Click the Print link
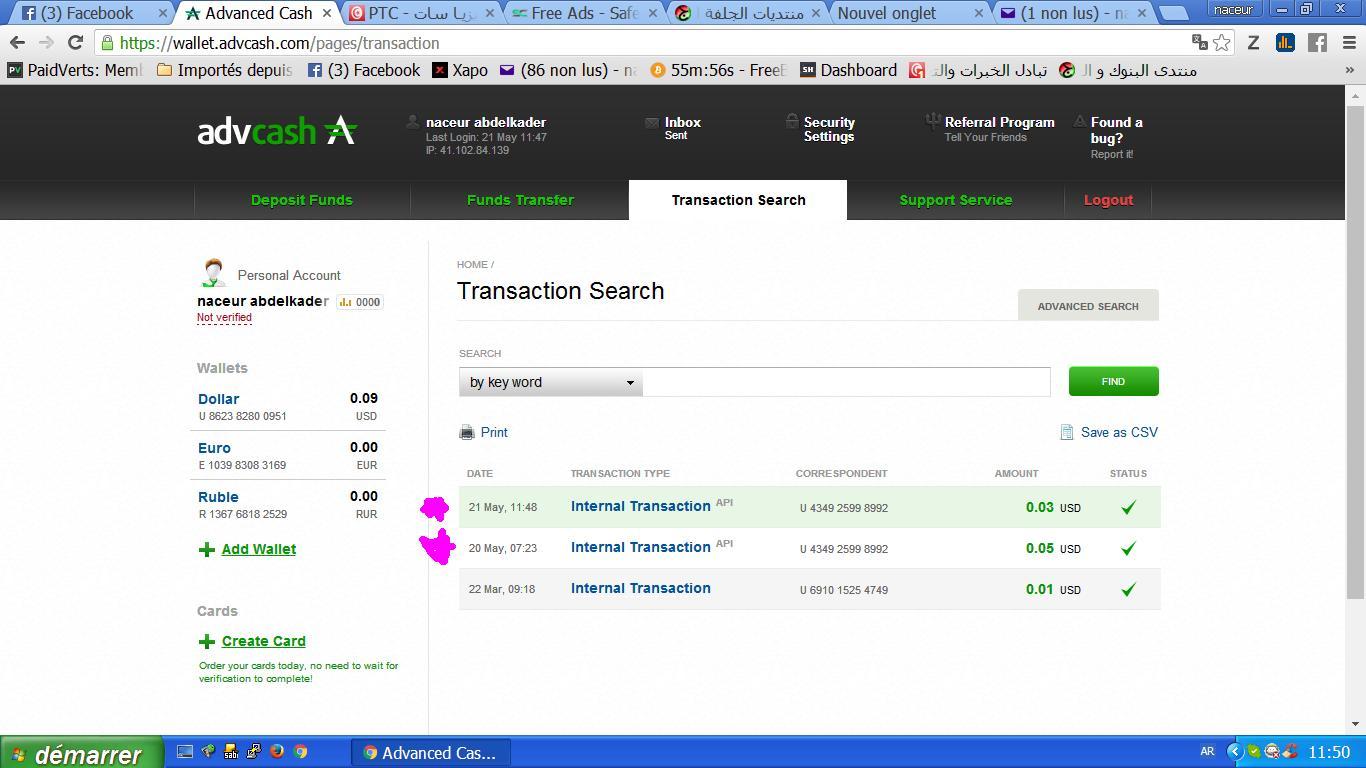Image resolution: width=1366 pixels, height=768 pixels. point(494,432)
